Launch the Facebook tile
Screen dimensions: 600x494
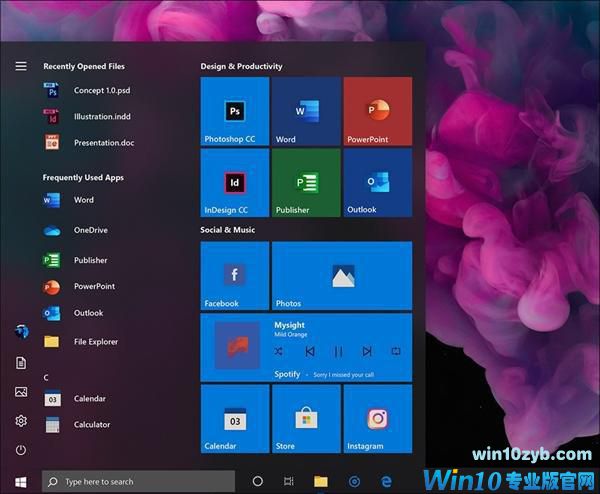tap(235, 276)
